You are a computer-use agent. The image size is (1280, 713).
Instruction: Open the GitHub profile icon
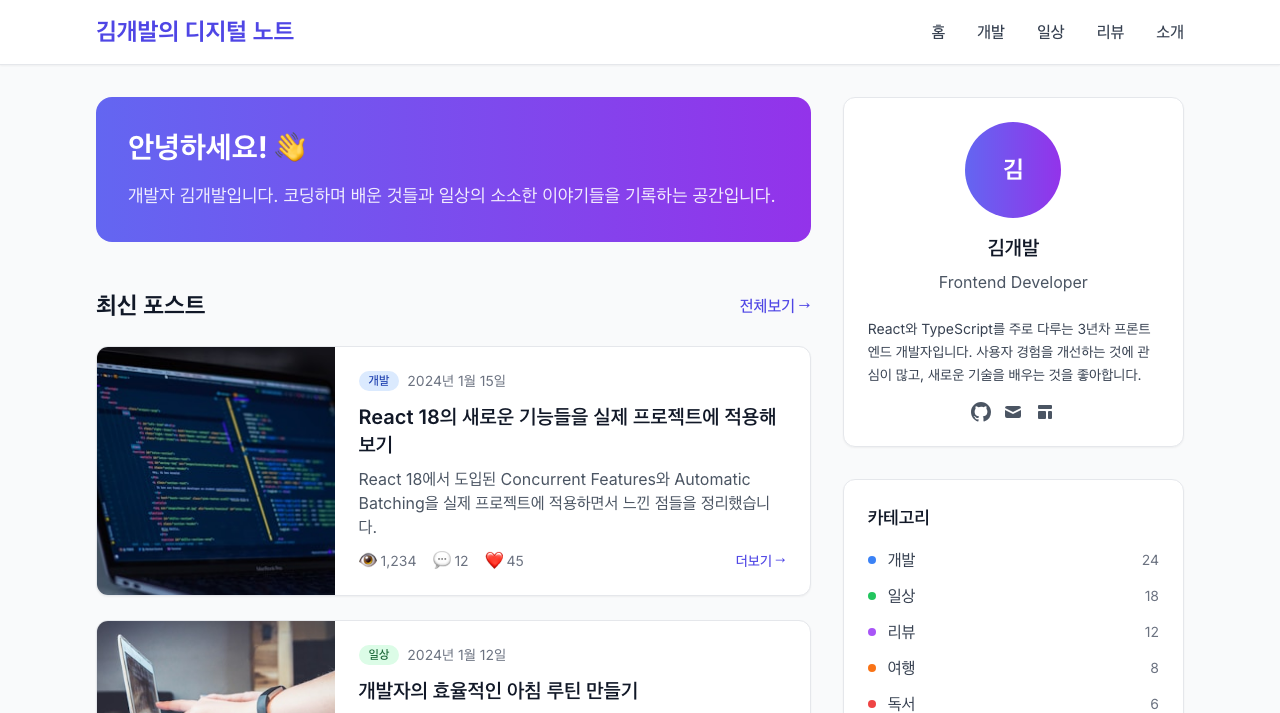[981, 412]
